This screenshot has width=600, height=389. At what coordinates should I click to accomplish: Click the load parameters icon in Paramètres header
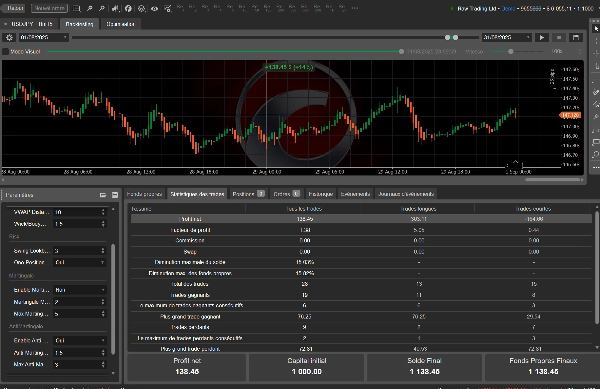tap(103, 195)
